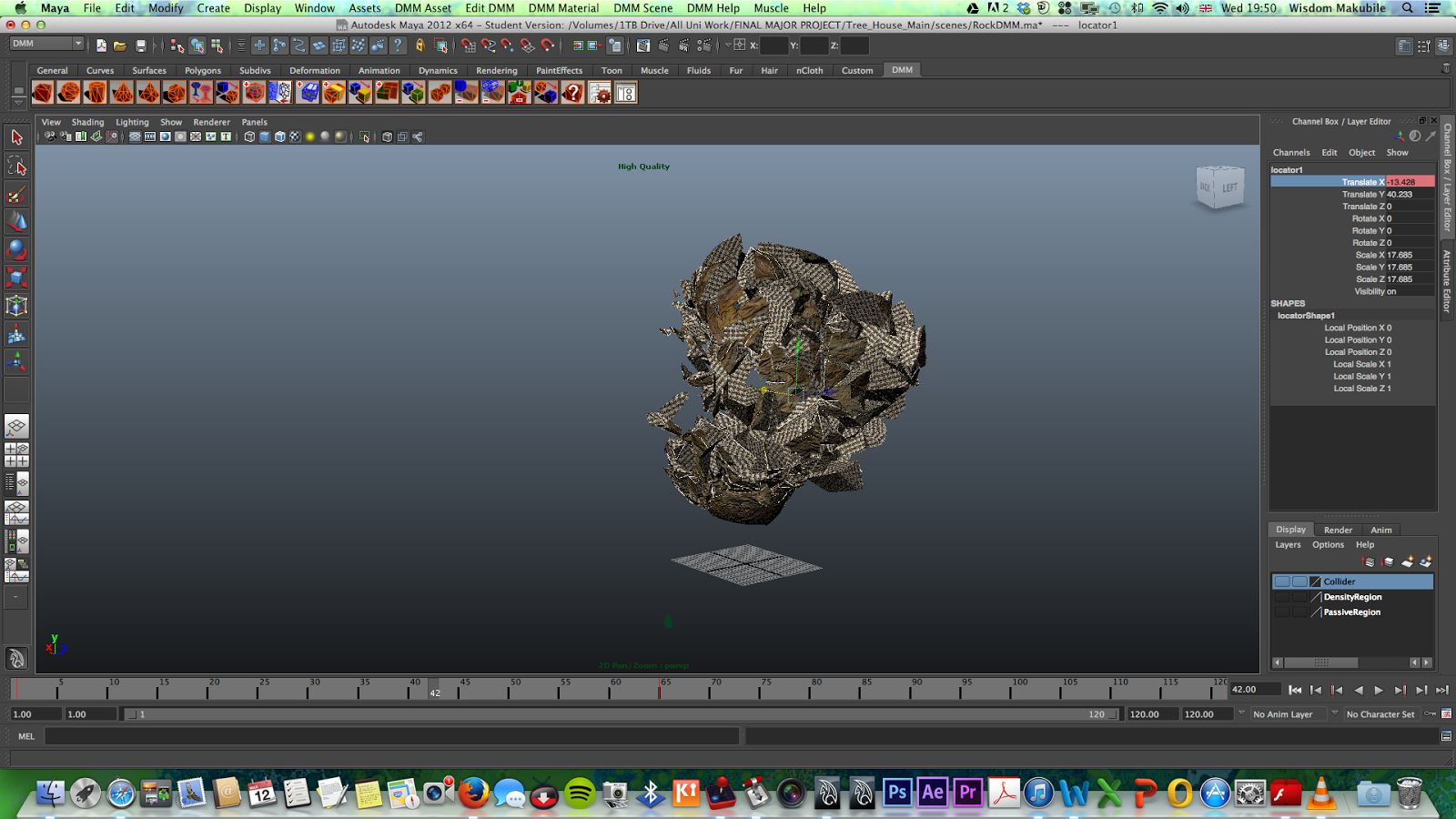Toggle visibility of the Collider layer
Screen dimensions: 1456x819
click(x=1282, y=581)
